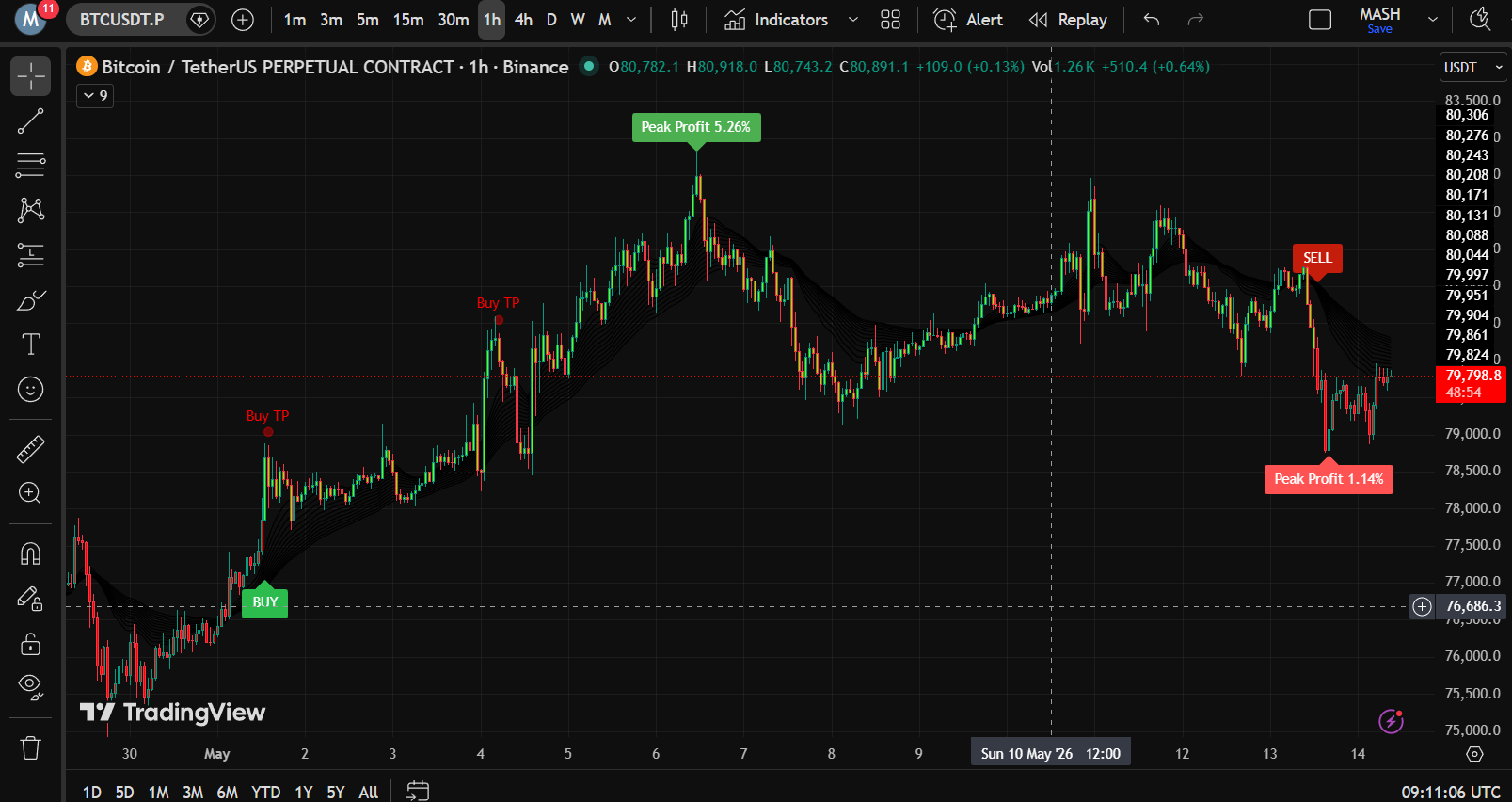Select the daily D timeframe

click(x=551, y=20)
